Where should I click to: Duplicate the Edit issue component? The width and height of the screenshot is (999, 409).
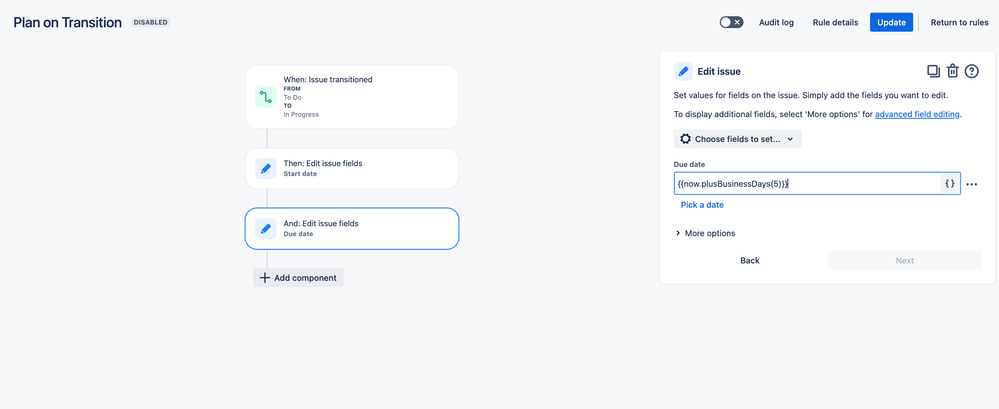[x=933, y=71]
